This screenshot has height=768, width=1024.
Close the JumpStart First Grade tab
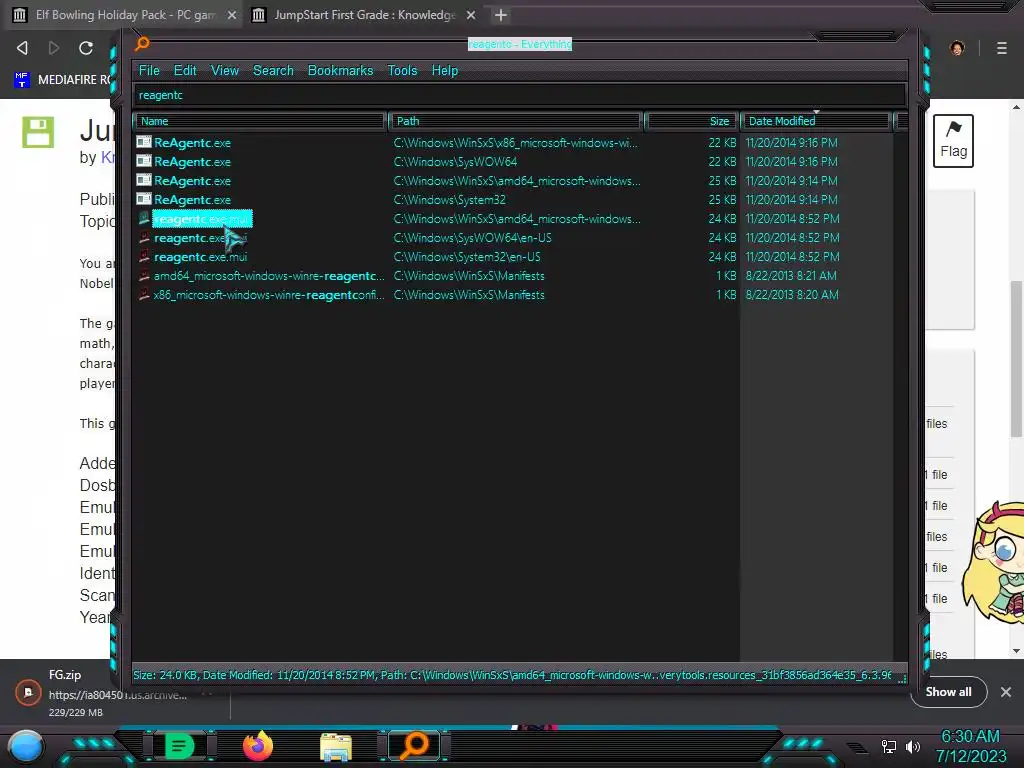pyautogui.click(x=471, y=15)
